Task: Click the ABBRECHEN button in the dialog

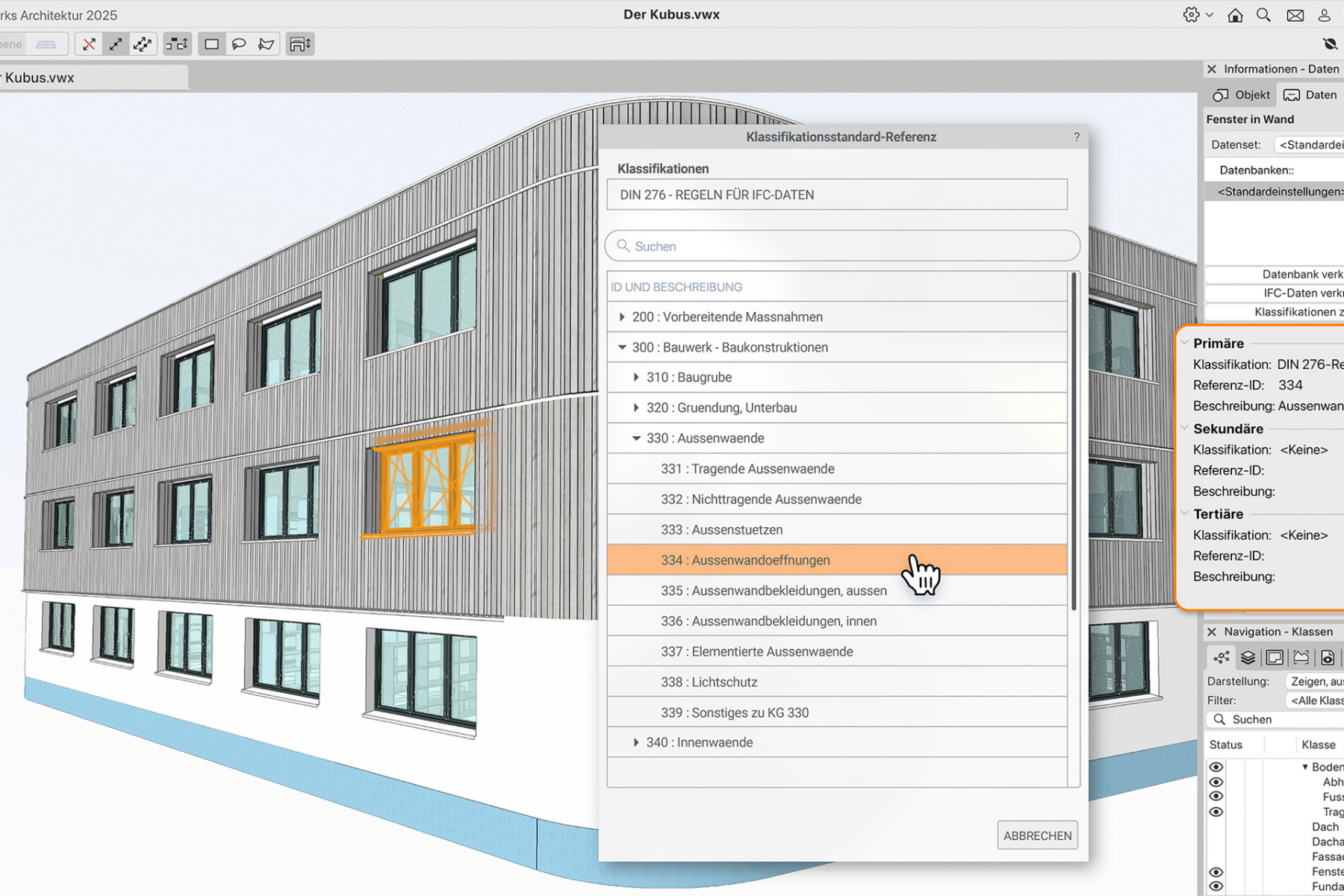Action: point(1037,835)
